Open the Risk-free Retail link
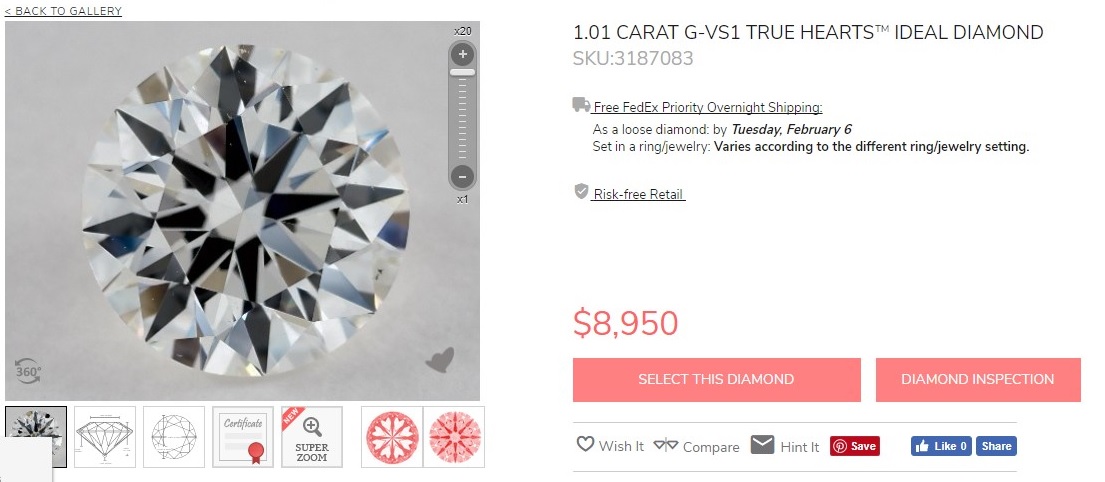 638,194
